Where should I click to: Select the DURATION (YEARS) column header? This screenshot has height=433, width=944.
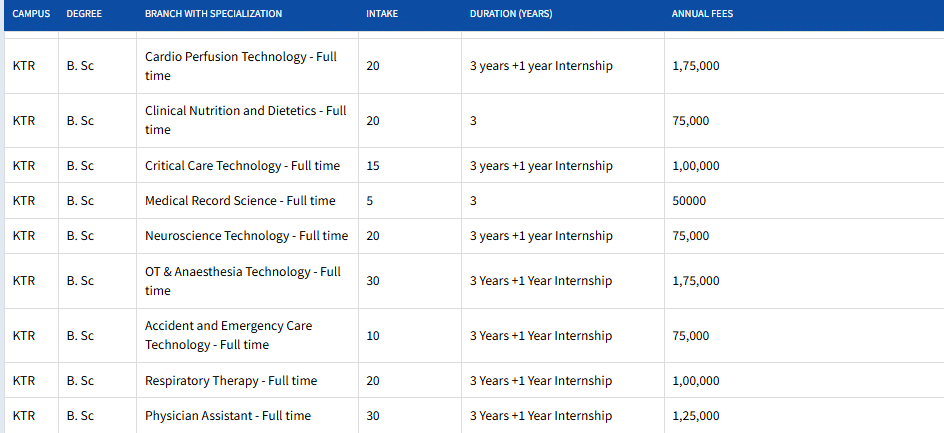(511, 14)
